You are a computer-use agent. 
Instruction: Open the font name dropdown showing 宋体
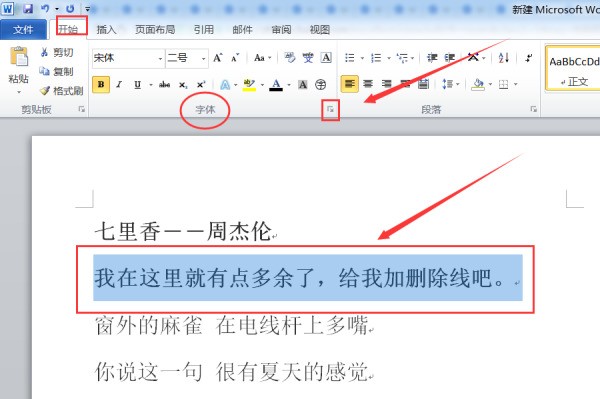click(x=160, y=59)
